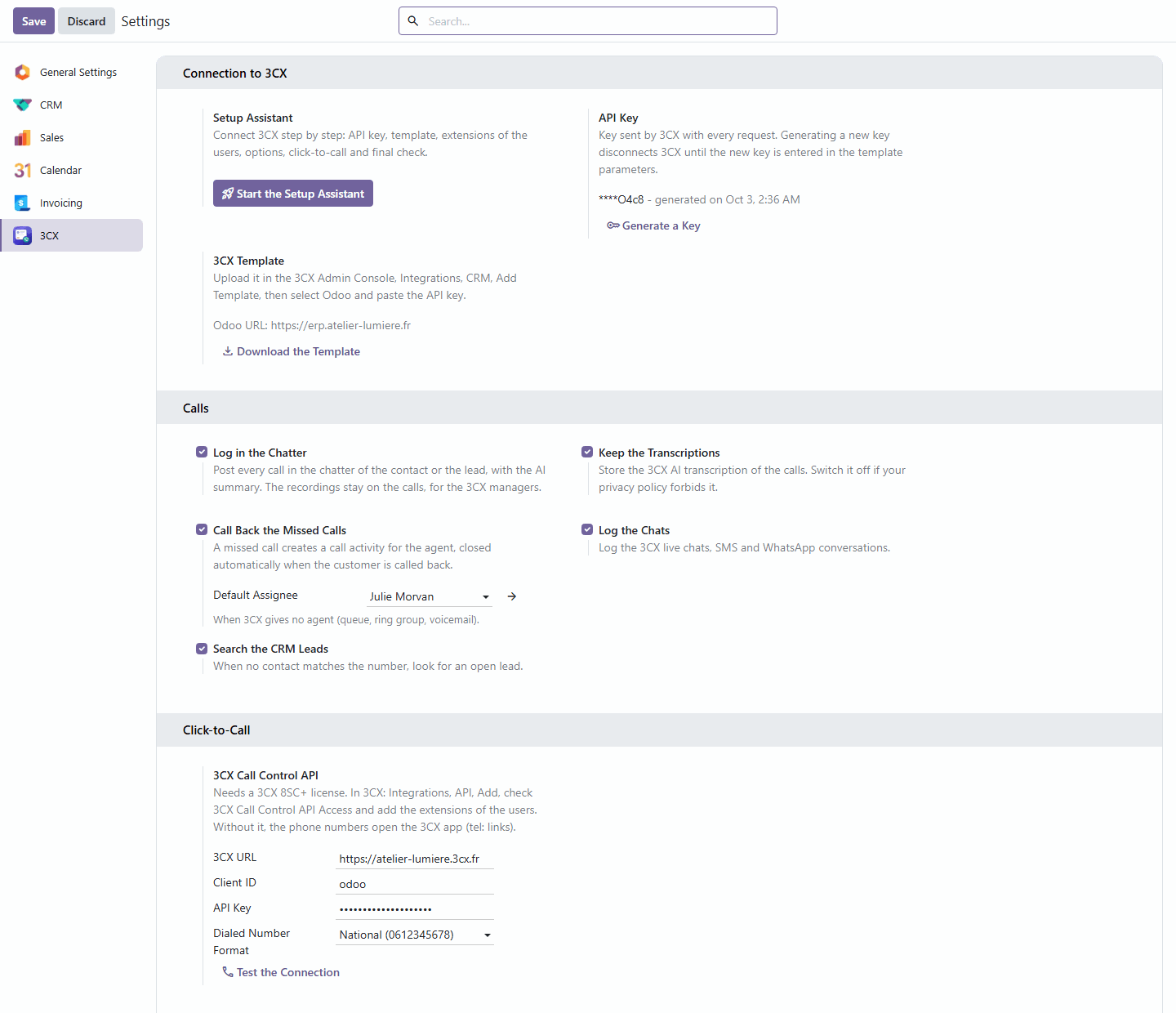This screenshot has width=1176, height=1013.
Task: Select the Calendar settings section
Action: tap(72, 170)
